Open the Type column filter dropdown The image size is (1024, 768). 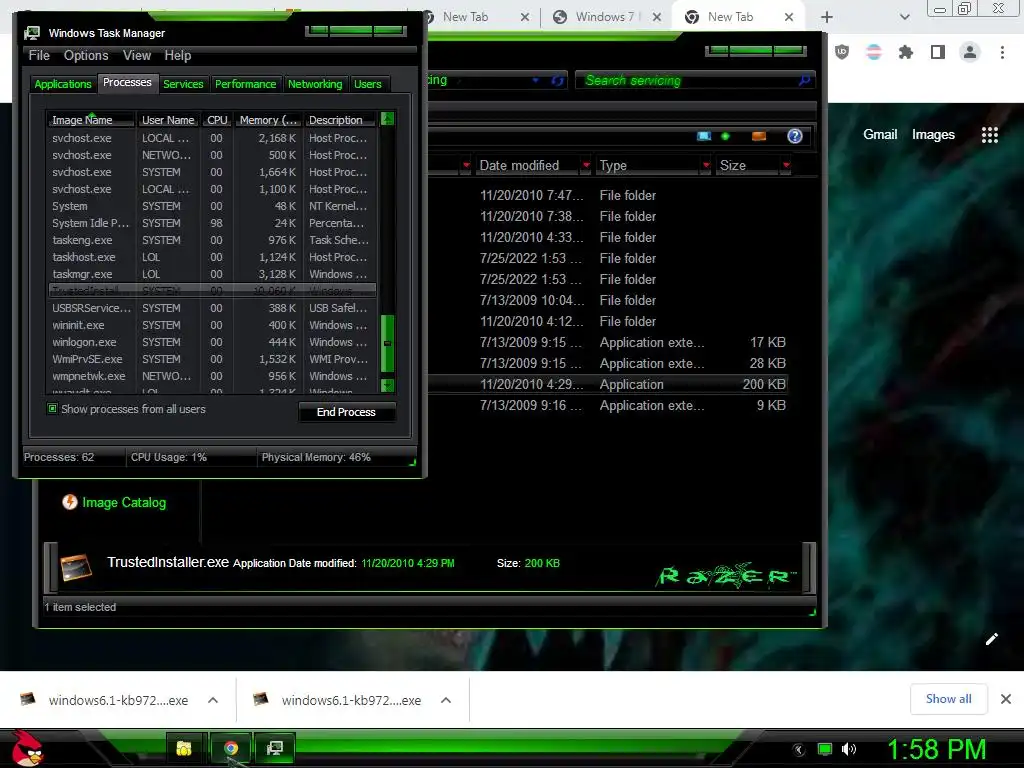click(705, 165)
